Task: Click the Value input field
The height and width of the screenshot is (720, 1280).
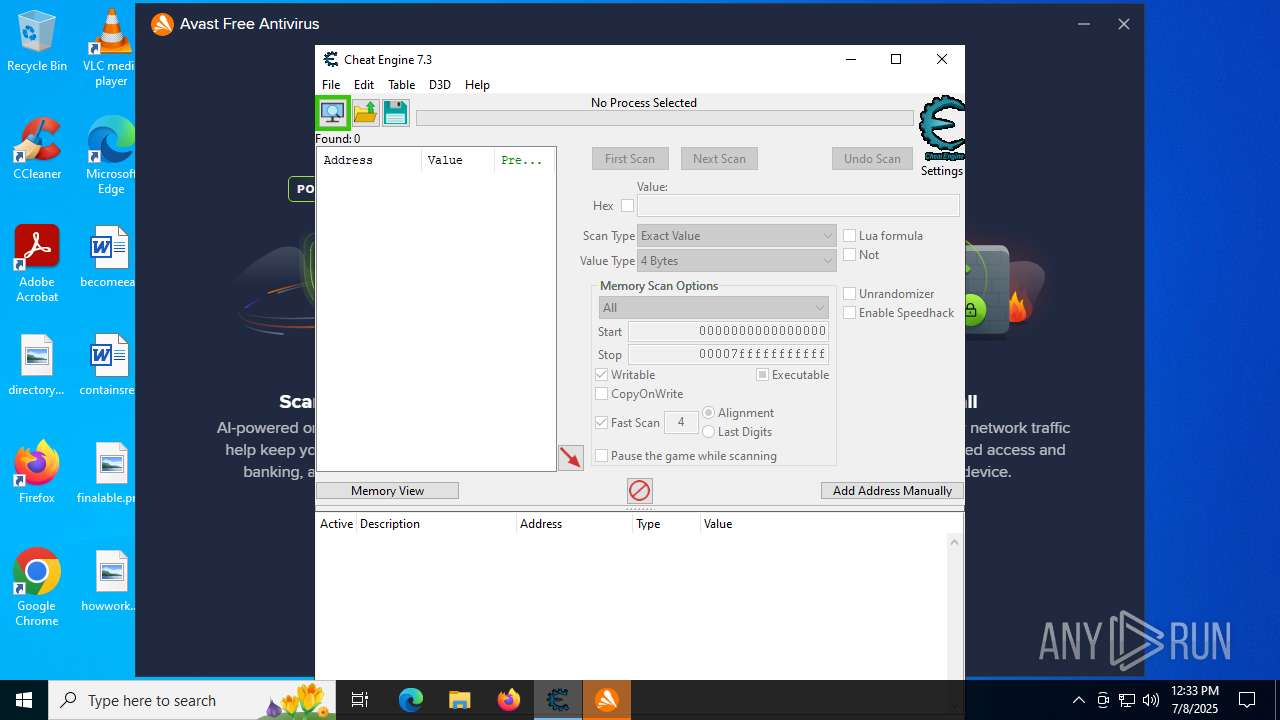Action: tap(799, 206)
